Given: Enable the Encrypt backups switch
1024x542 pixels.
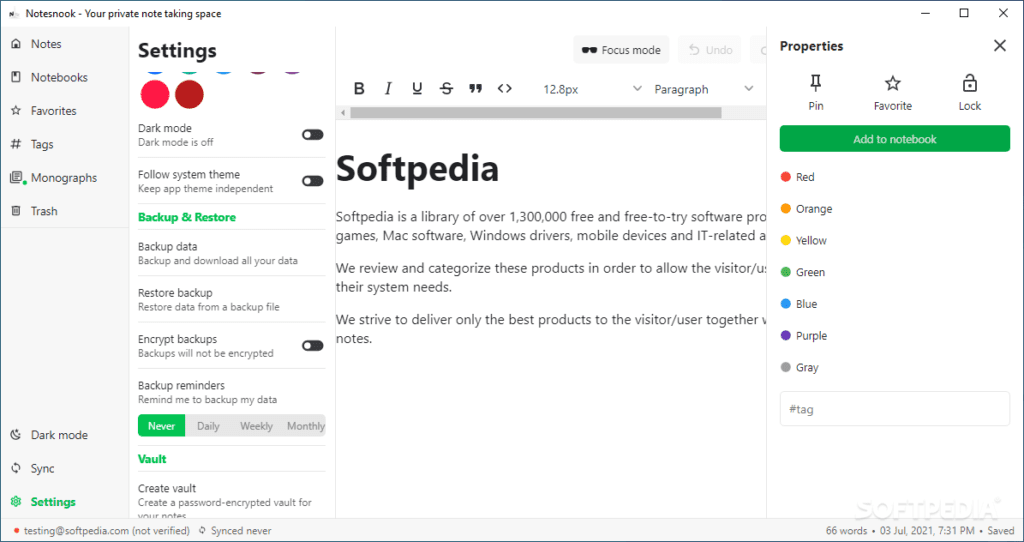Looking at the screenshot, I should (x=313, y=345).
